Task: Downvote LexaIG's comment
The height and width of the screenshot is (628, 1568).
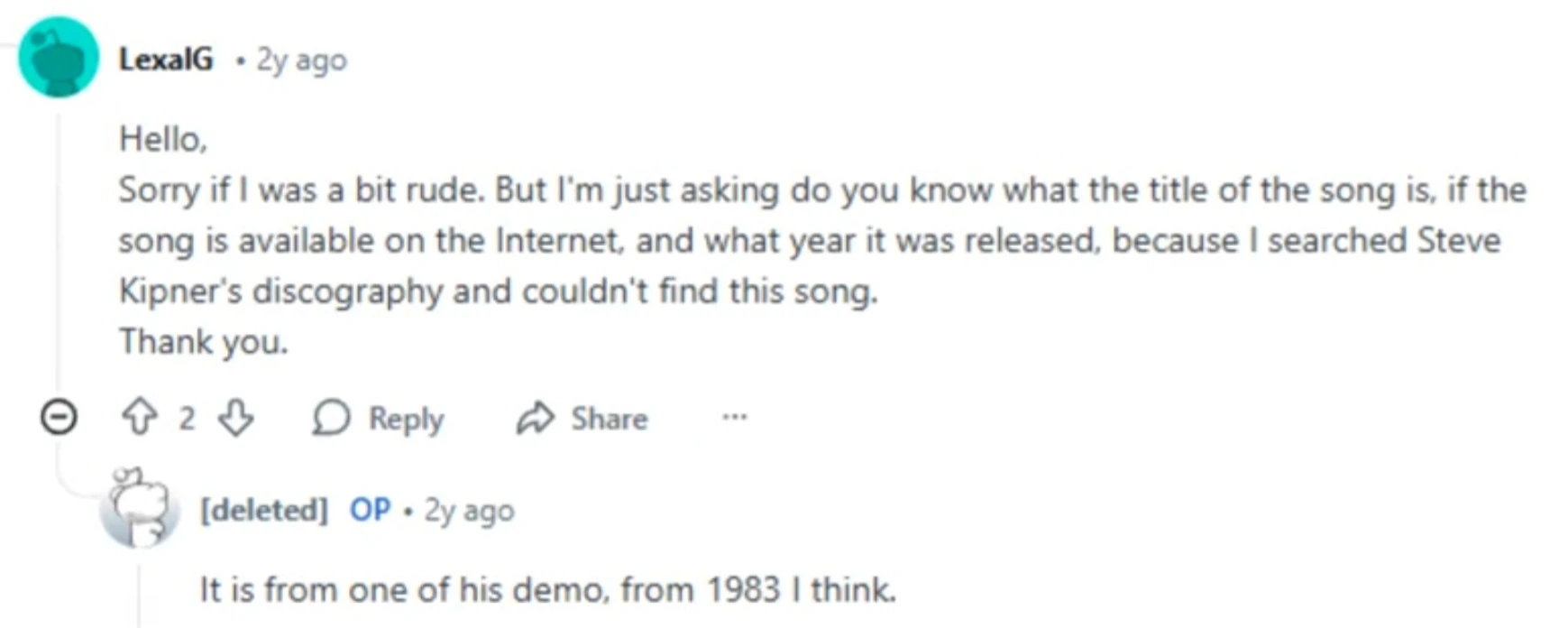Action: [236, 418]
